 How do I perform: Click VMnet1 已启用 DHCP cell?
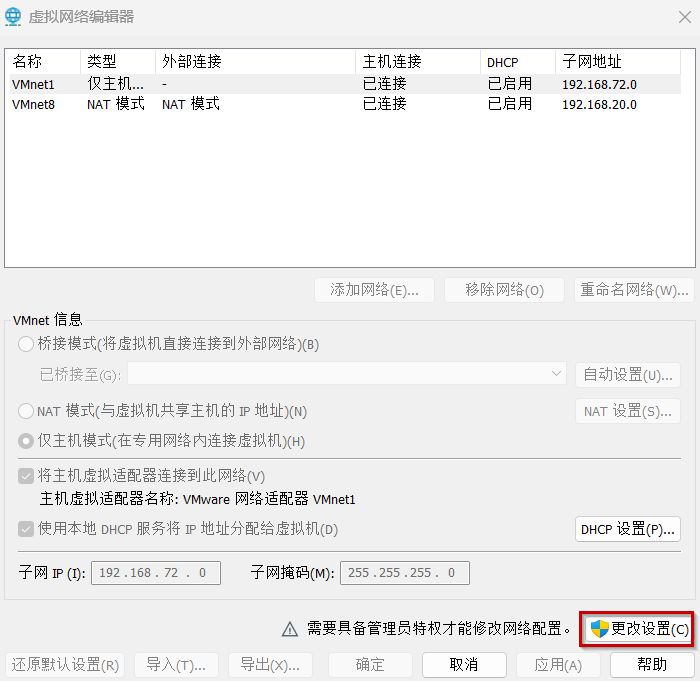[509, 84]
